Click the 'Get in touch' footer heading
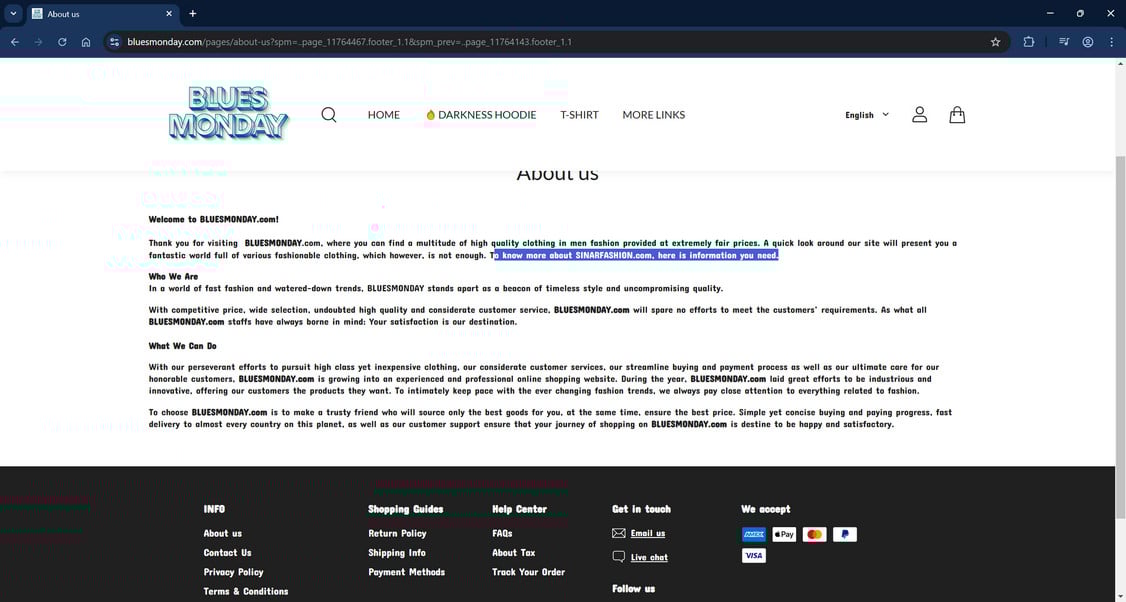Screen dimensions: 1126x602 tap(641, 509)
